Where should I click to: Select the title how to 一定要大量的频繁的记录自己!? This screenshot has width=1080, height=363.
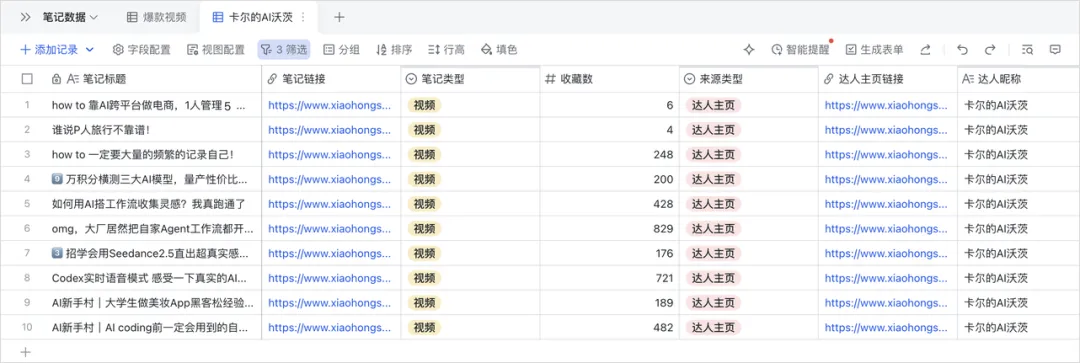point(143,155)
